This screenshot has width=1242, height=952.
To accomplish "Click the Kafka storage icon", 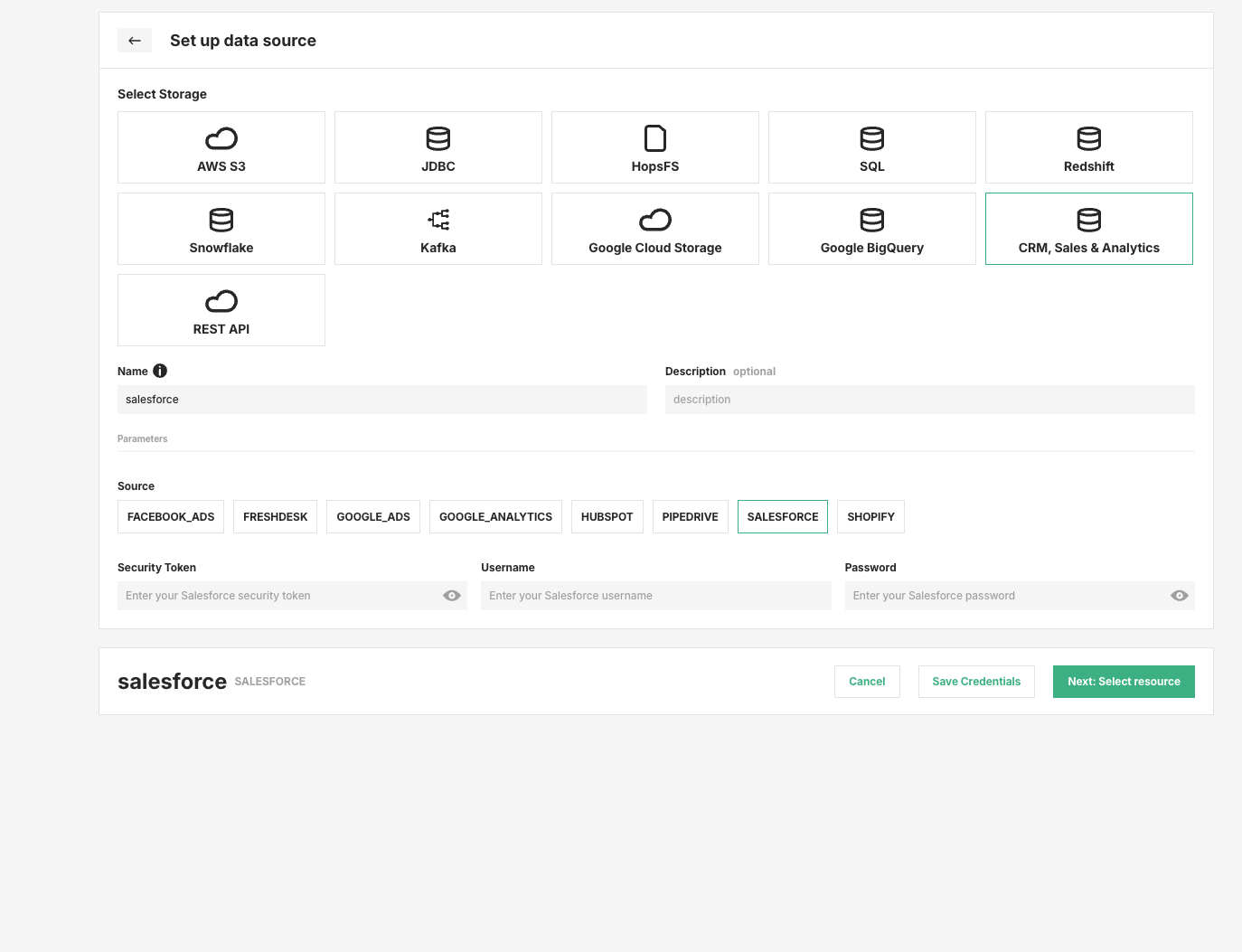I will [x=438, y=219].
